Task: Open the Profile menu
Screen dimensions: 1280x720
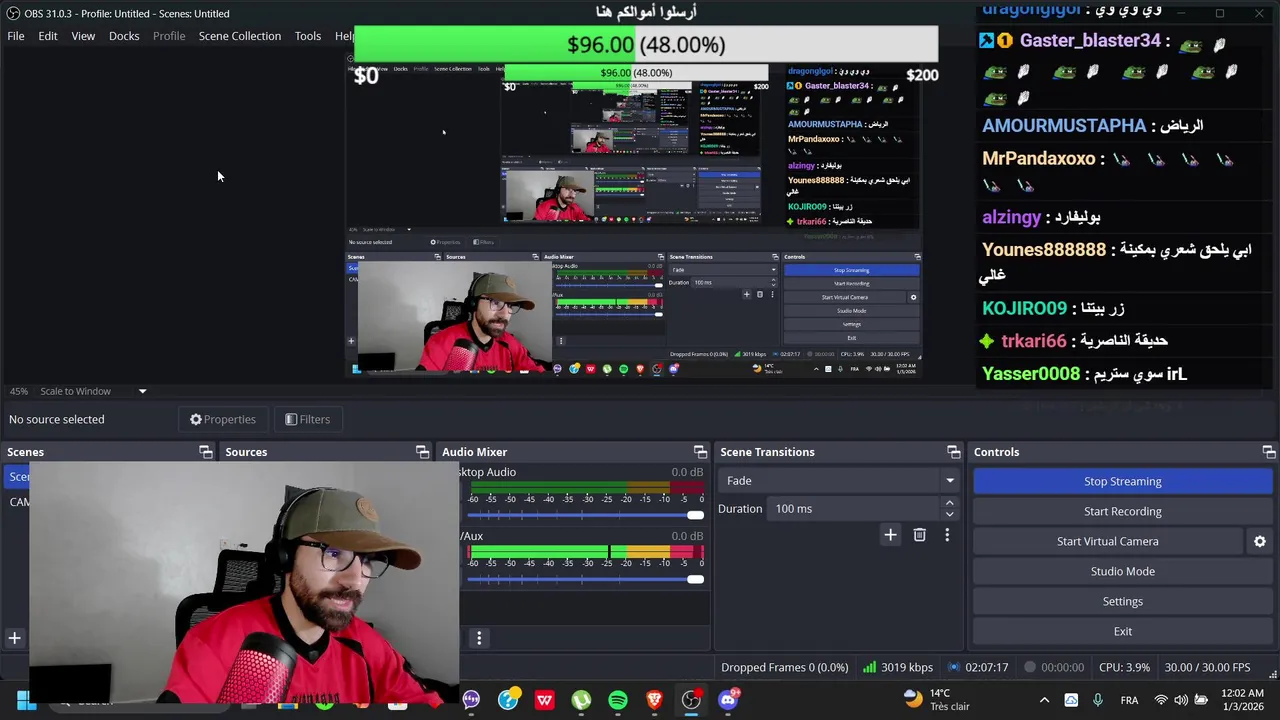Action: pos(169,36)
